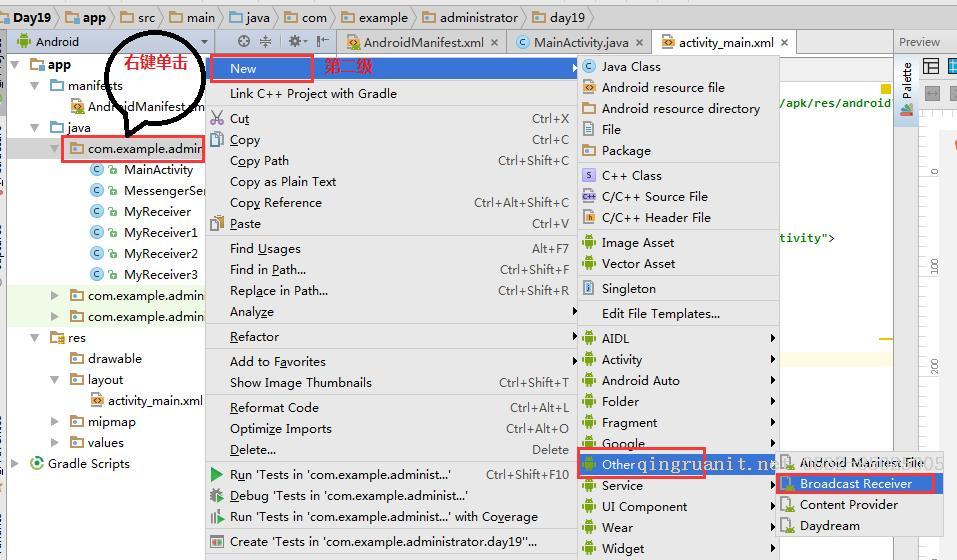This screenshot has width=957, height=560.
Task: Select New in the context menu
Action: click(x=392, y=68)
